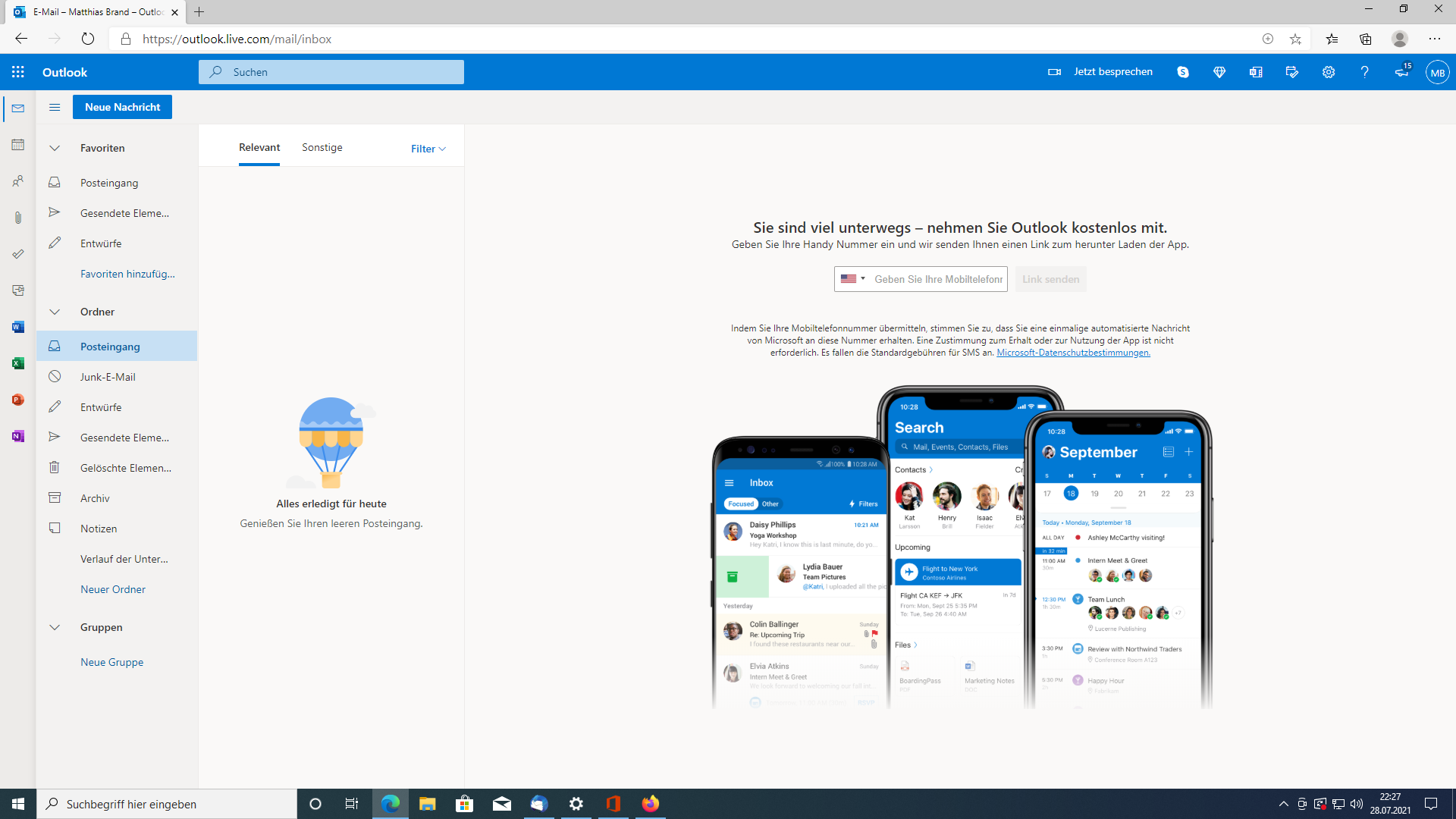This screenshot has width=1456, height=819.
Task: Open the Premium diamond icon
Action: pos(1219,72)
